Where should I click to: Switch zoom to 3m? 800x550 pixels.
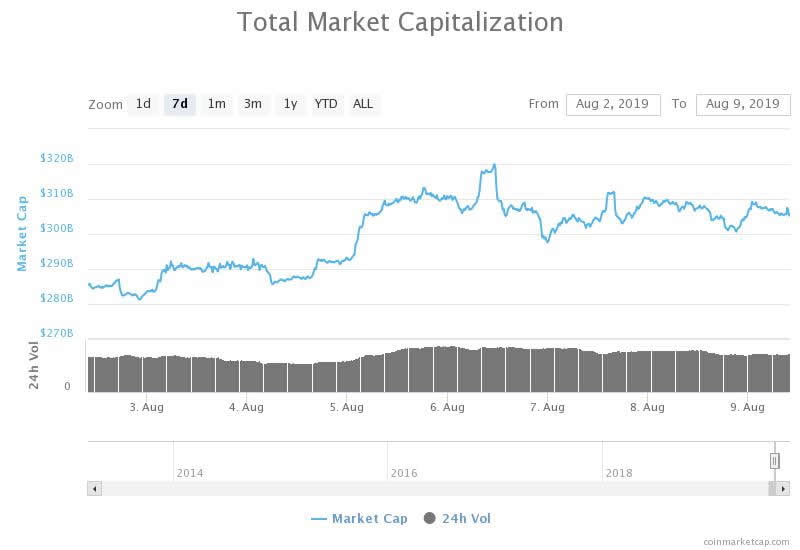[253, 104]
